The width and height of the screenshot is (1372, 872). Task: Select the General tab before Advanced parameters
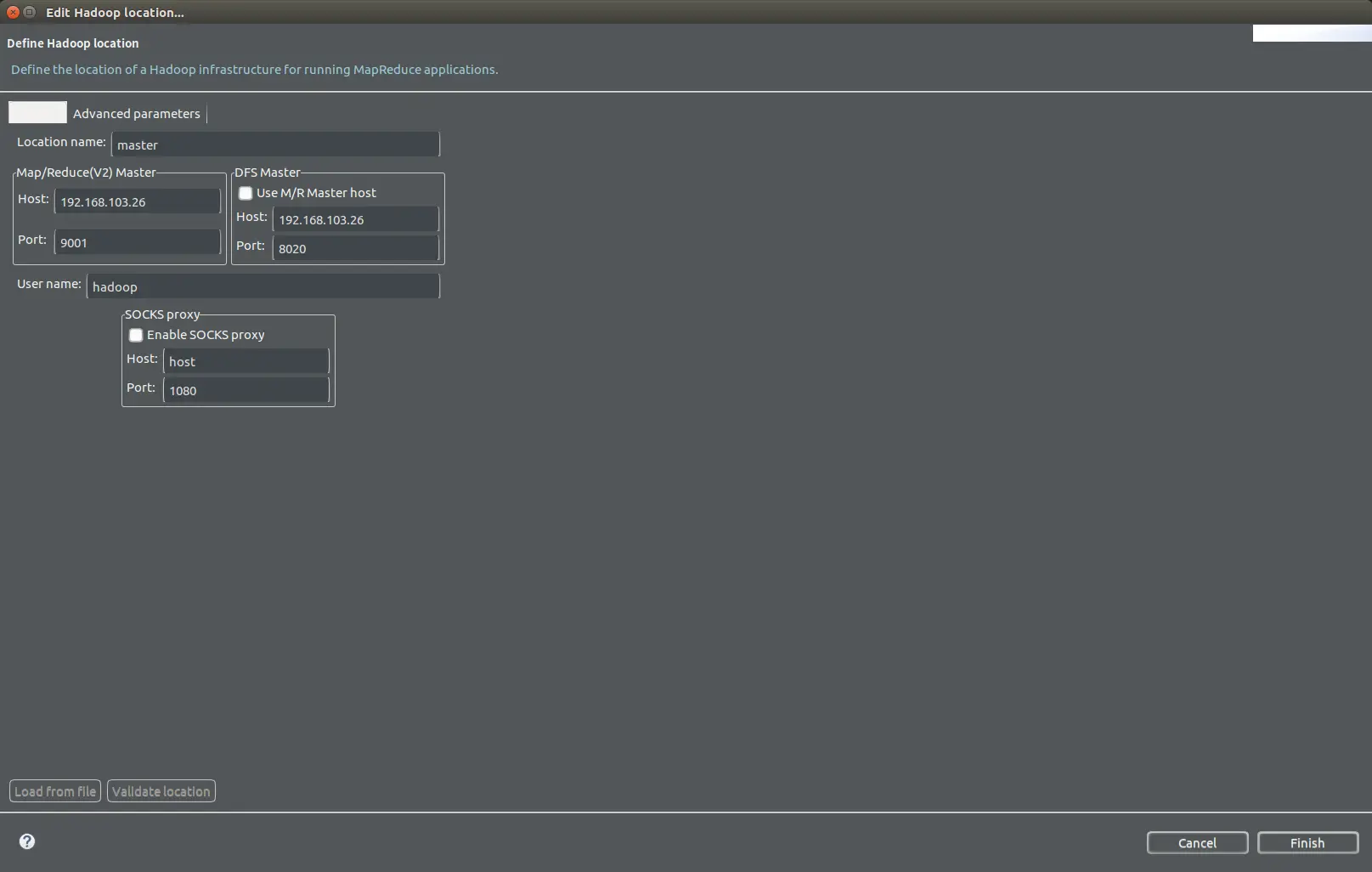coord(37,112)
